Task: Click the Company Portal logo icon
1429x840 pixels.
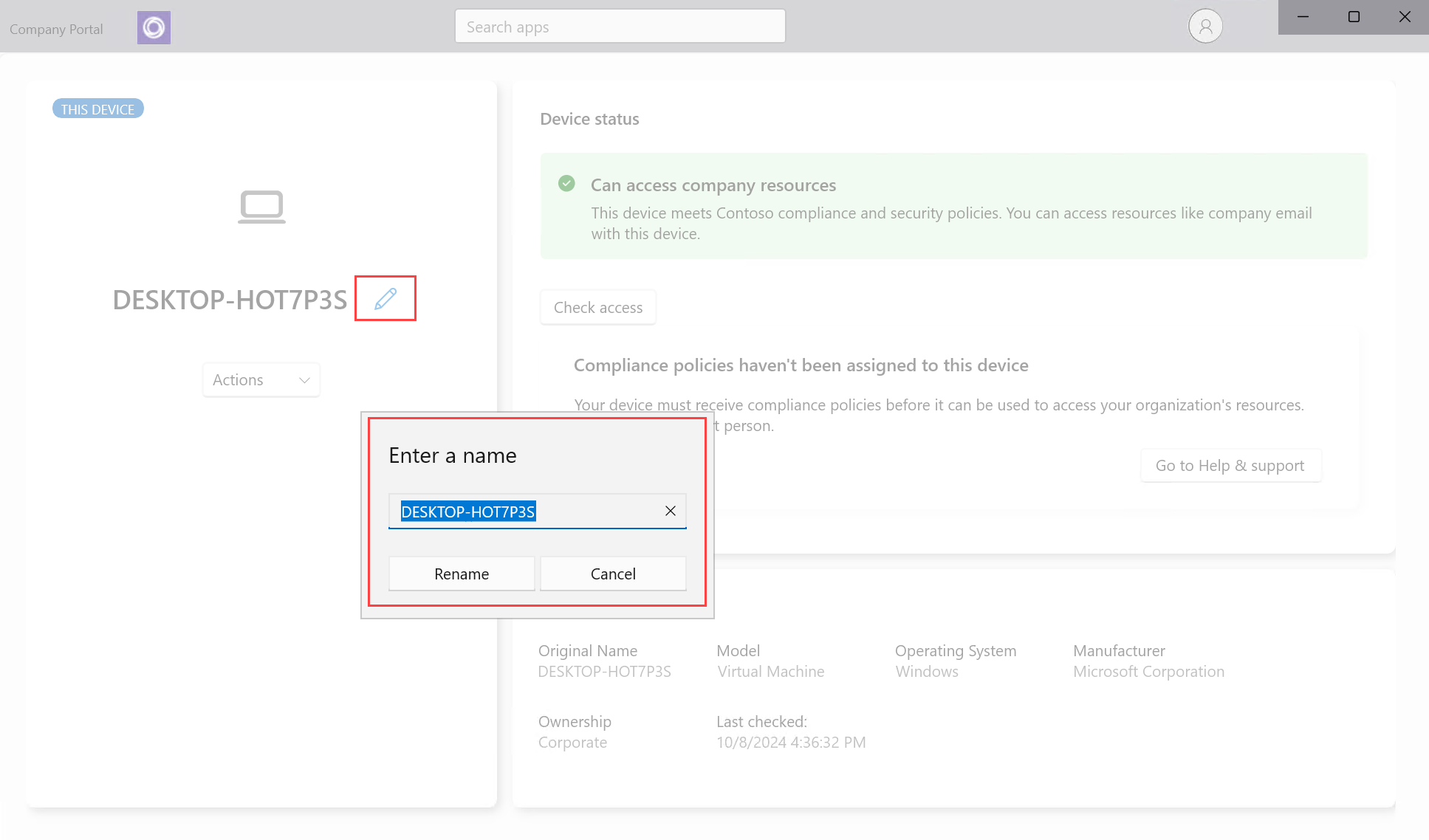Action: point(155,27)
